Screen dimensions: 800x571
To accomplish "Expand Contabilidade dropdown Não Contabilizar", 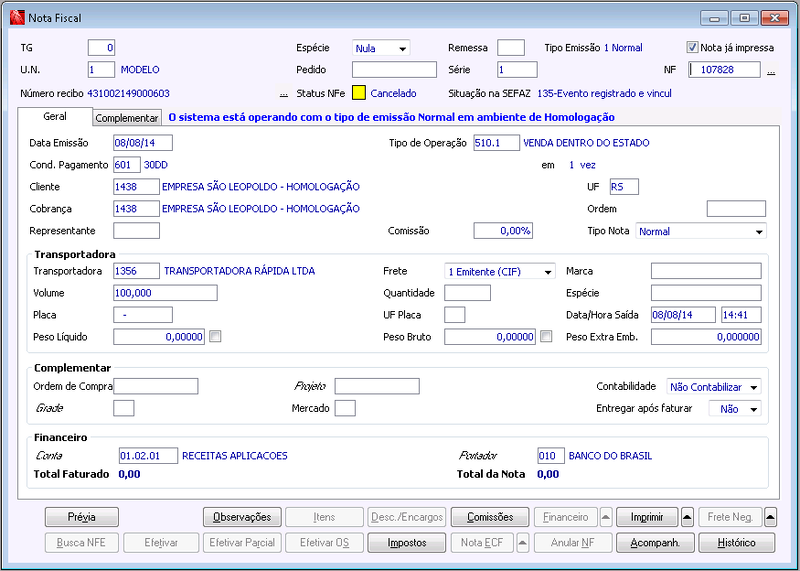I will pyautogui.click(x=713, y=387).
